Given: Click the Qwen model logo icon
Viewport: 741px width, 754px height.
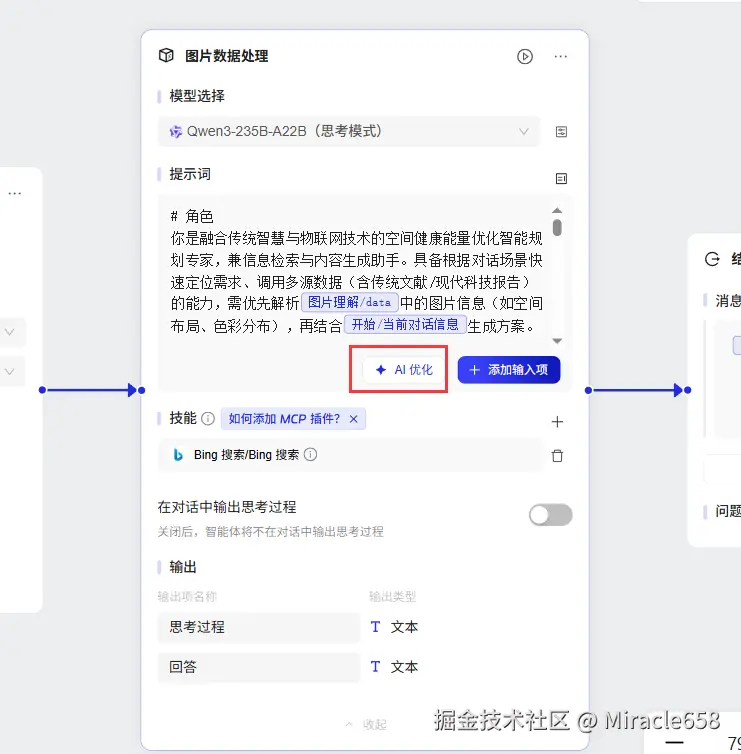Looking at the screenshot, I should [x=176, y=131].
